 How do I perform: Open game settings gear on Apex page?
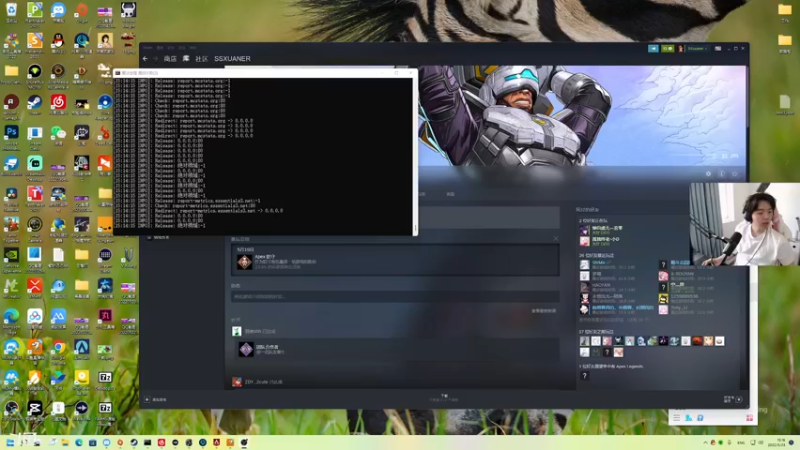click(x=708, y=174)
